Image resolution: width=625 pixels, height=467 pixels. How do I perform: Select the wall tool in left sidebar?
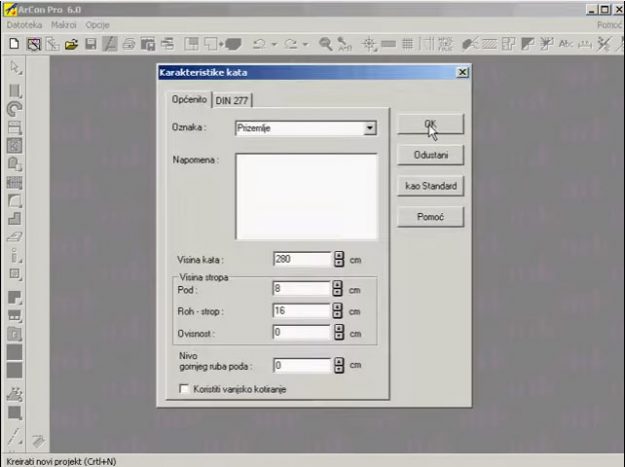click(x=14, y=91)
